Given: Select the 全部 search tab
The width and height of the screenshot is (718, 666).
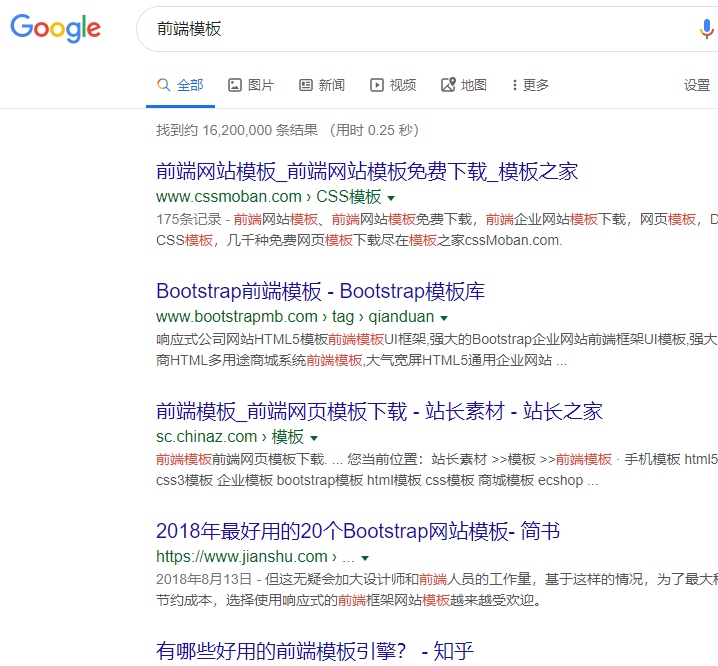Looking at the screenshot, I should pos(180,85).
